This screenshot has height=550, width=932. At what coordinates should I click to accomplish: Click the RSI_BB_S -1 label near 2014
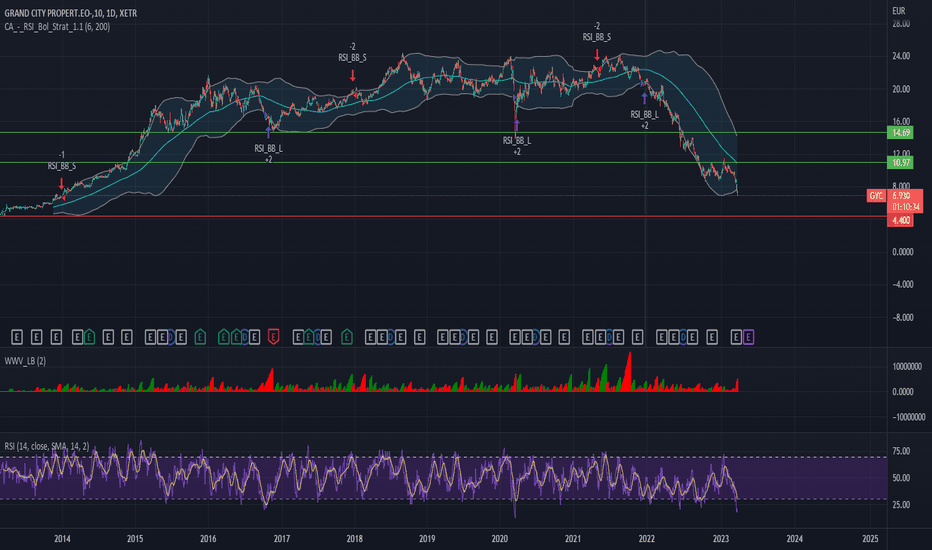pos(62,161)
